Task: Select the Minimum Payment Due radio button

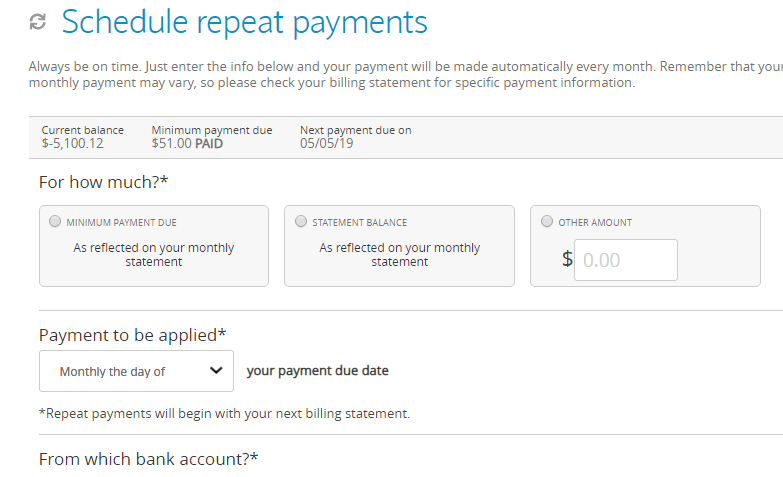Action: [x=55, y=221]
